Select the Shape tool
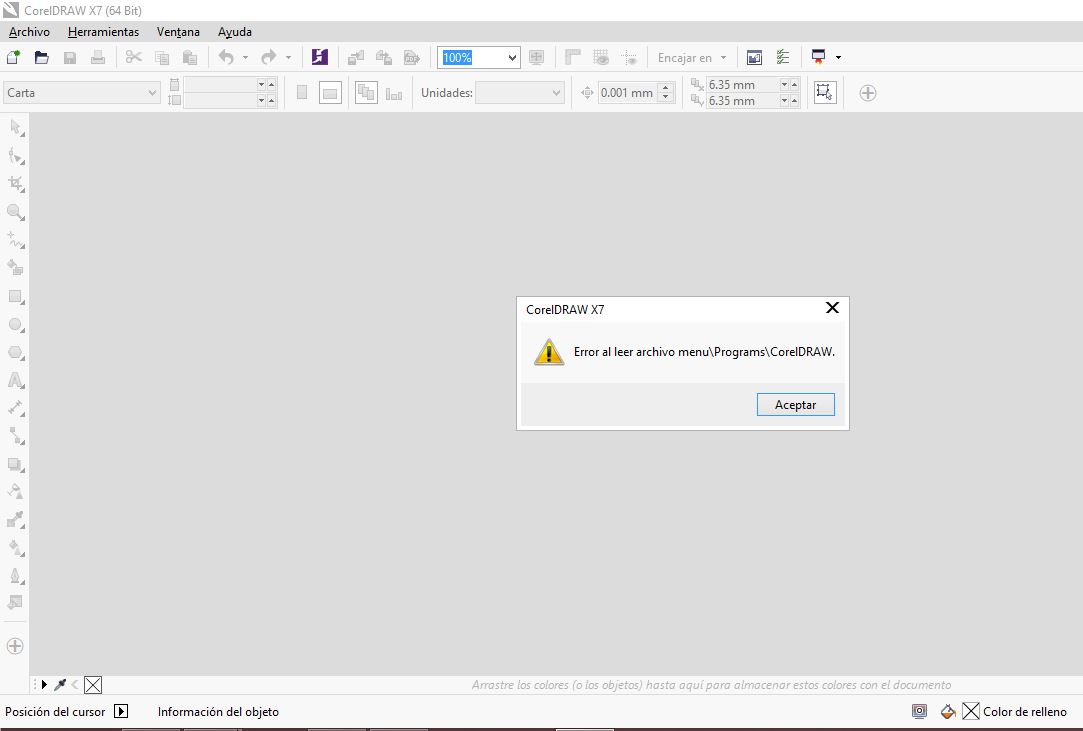This screenshot has height=731, width=1083. click(x=16, y=155)
